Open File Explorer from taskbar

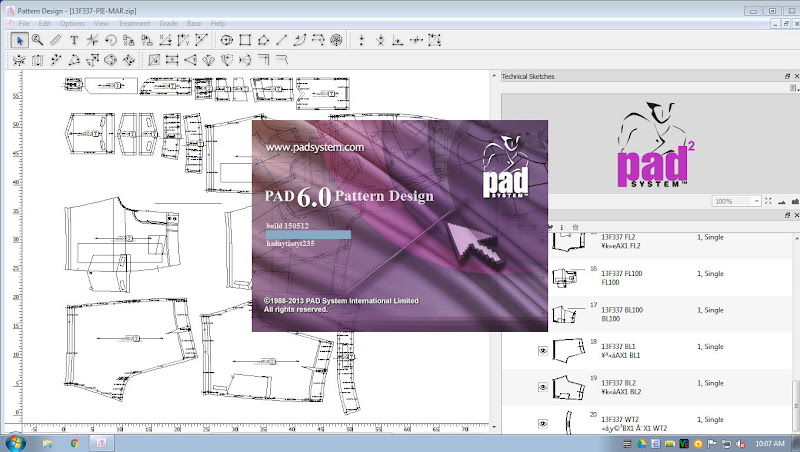coord(47,443)
